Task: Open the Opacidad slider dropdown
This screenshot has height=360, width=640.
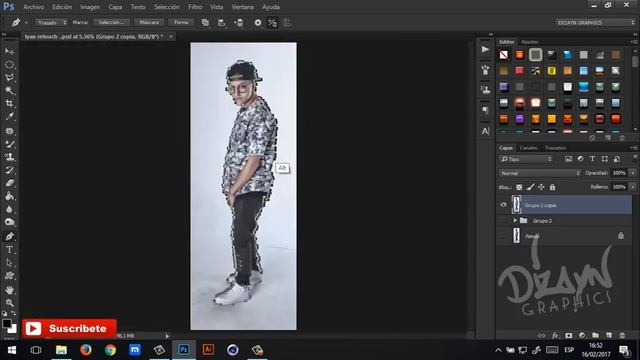Action: 633,173
